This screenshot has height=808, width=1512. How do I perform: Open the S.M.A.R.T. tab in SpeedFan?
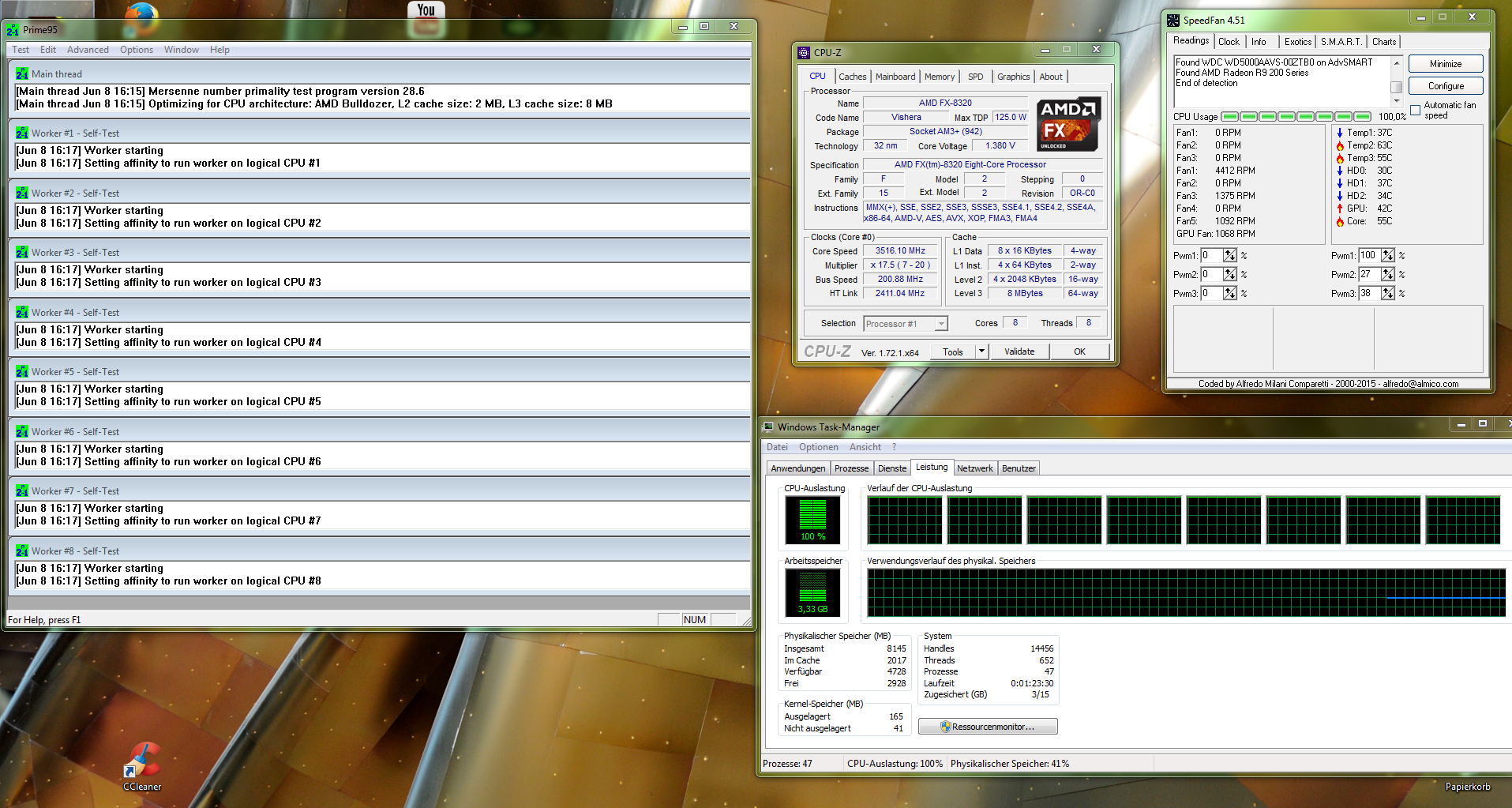click(1341, 42)
